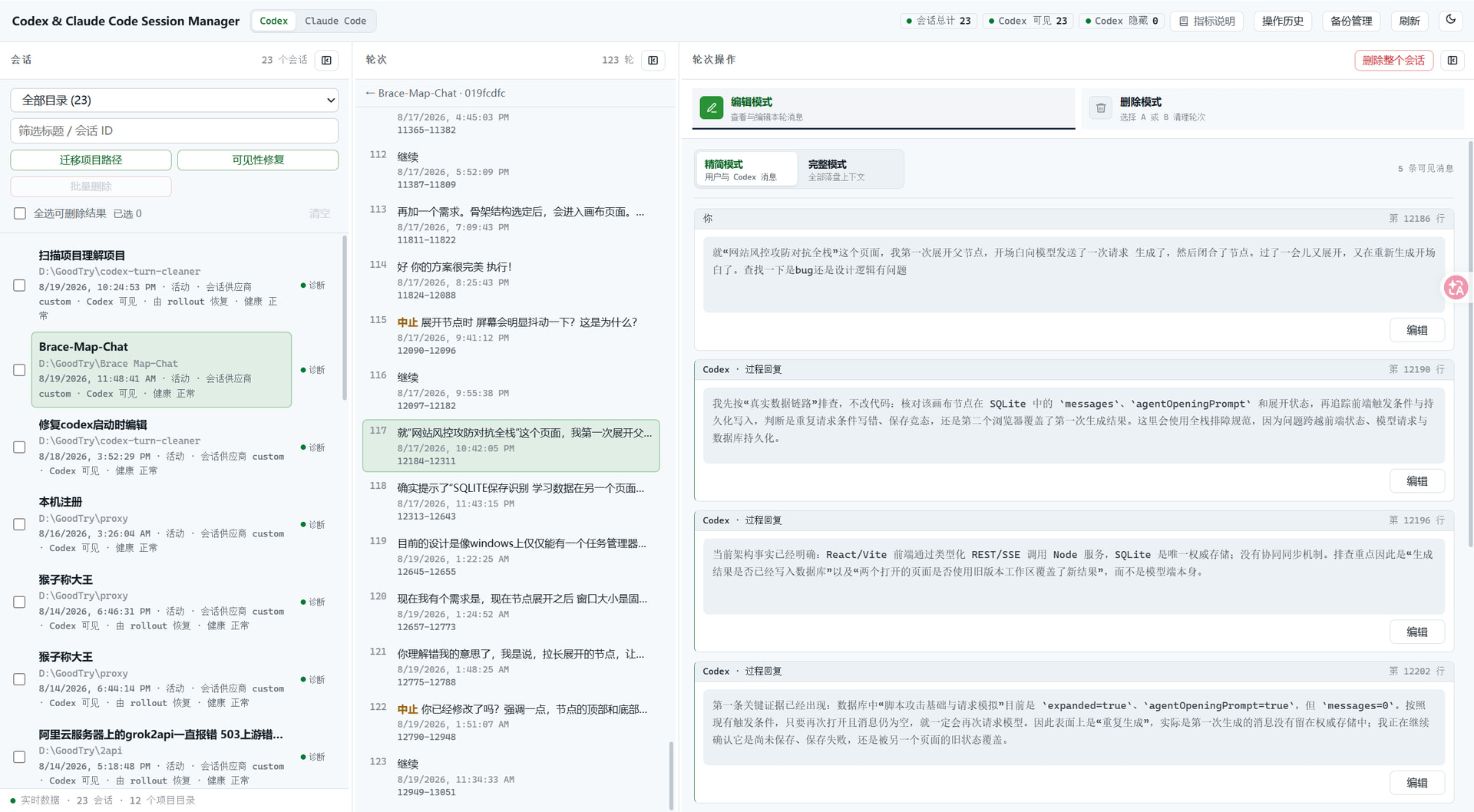The width and height of the screenshot is (1474, 812).
Task: Click the session list scrollbar
Action: point(345,318)
